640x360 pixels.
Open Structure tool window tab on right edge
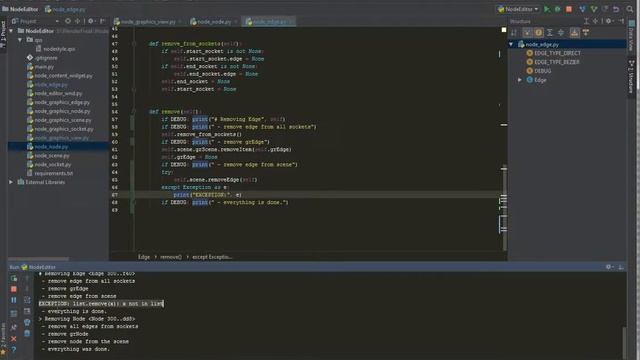point(632,77)
